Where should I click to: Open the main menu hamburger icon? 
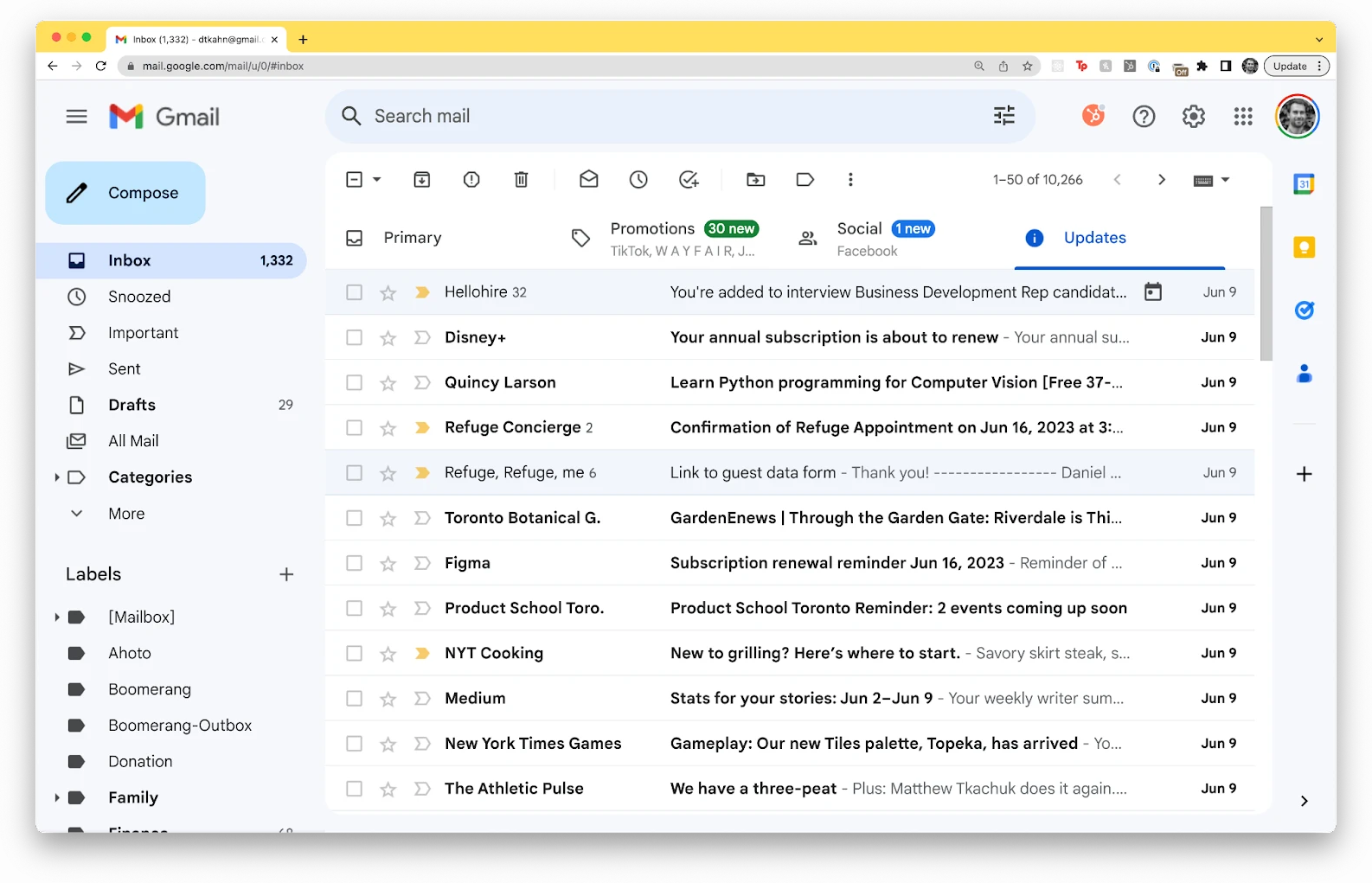point(76,116)
